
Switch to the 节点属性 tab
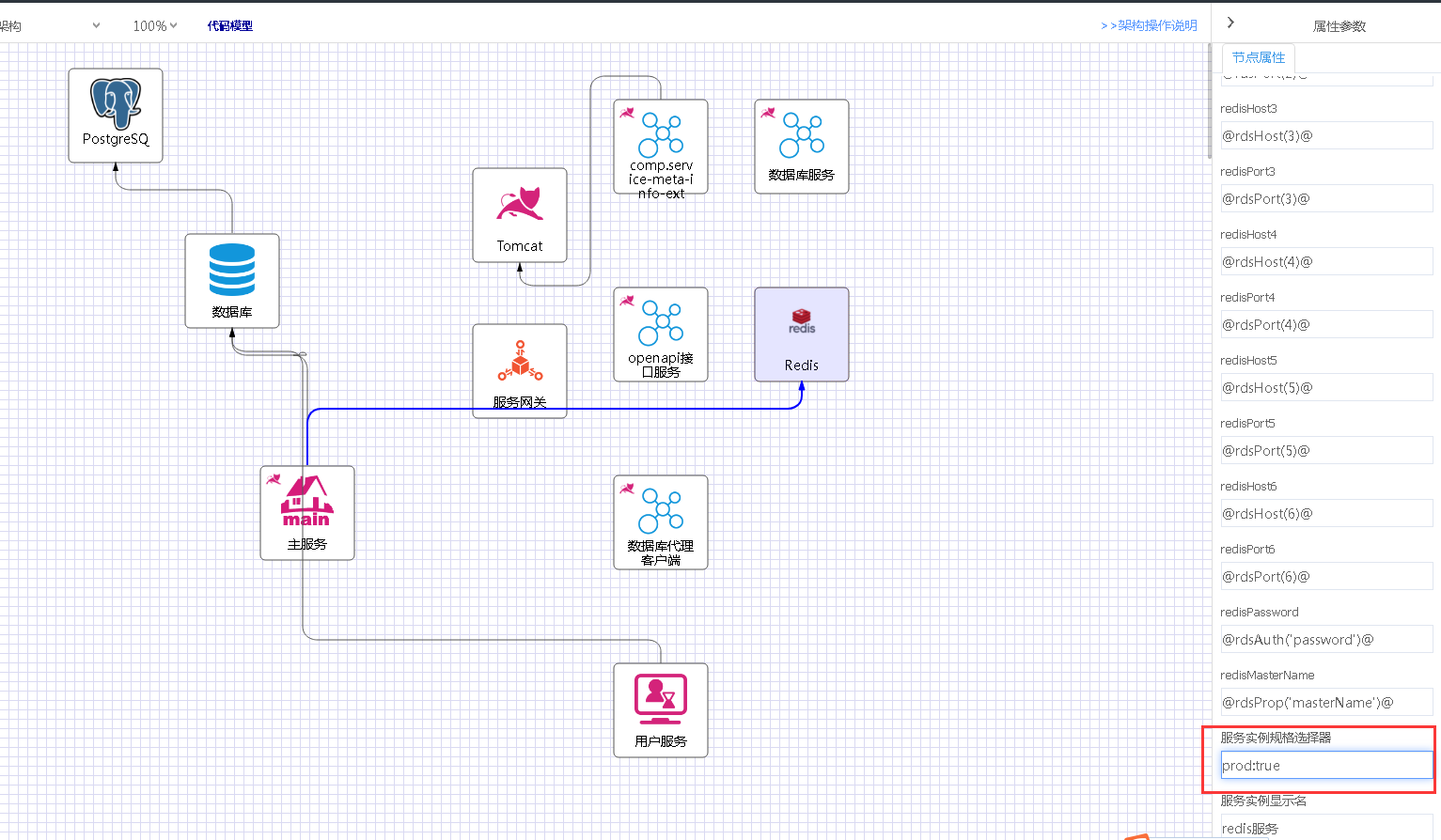[x=1258, y=57]
